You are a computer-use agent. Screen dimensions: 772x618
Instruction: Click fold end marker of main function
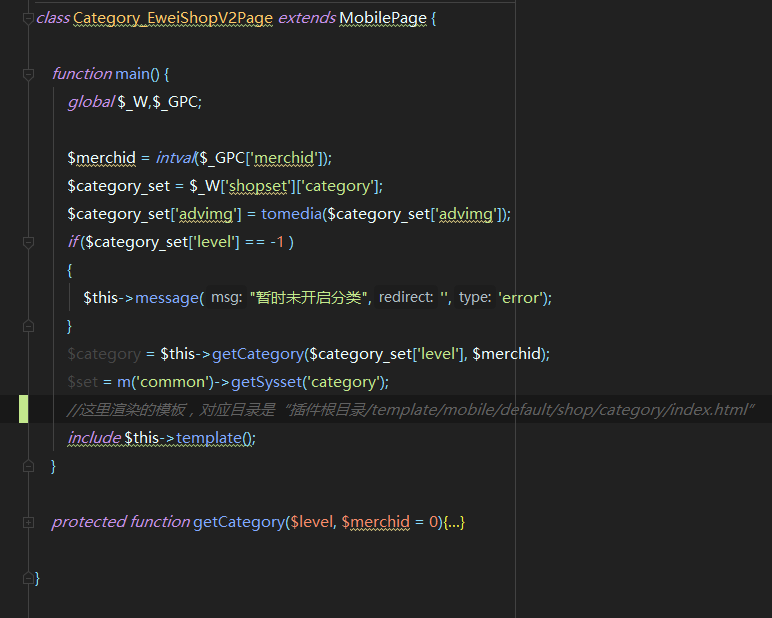[28, 466]
